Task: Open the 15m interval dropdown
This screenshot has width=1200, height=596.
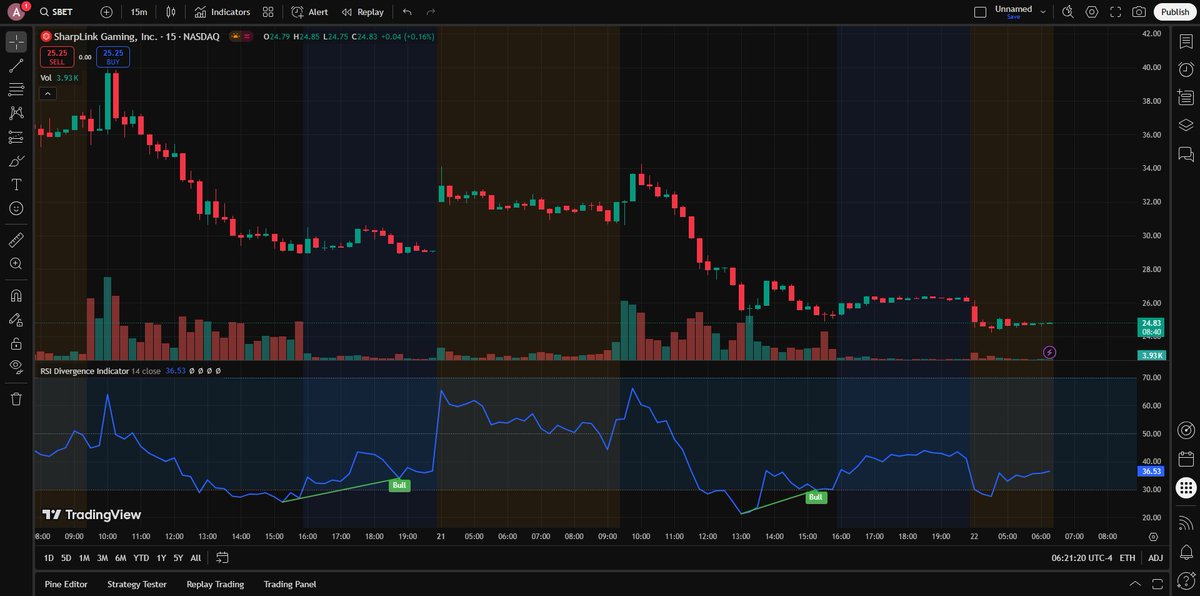Action: tap(139, 12)
